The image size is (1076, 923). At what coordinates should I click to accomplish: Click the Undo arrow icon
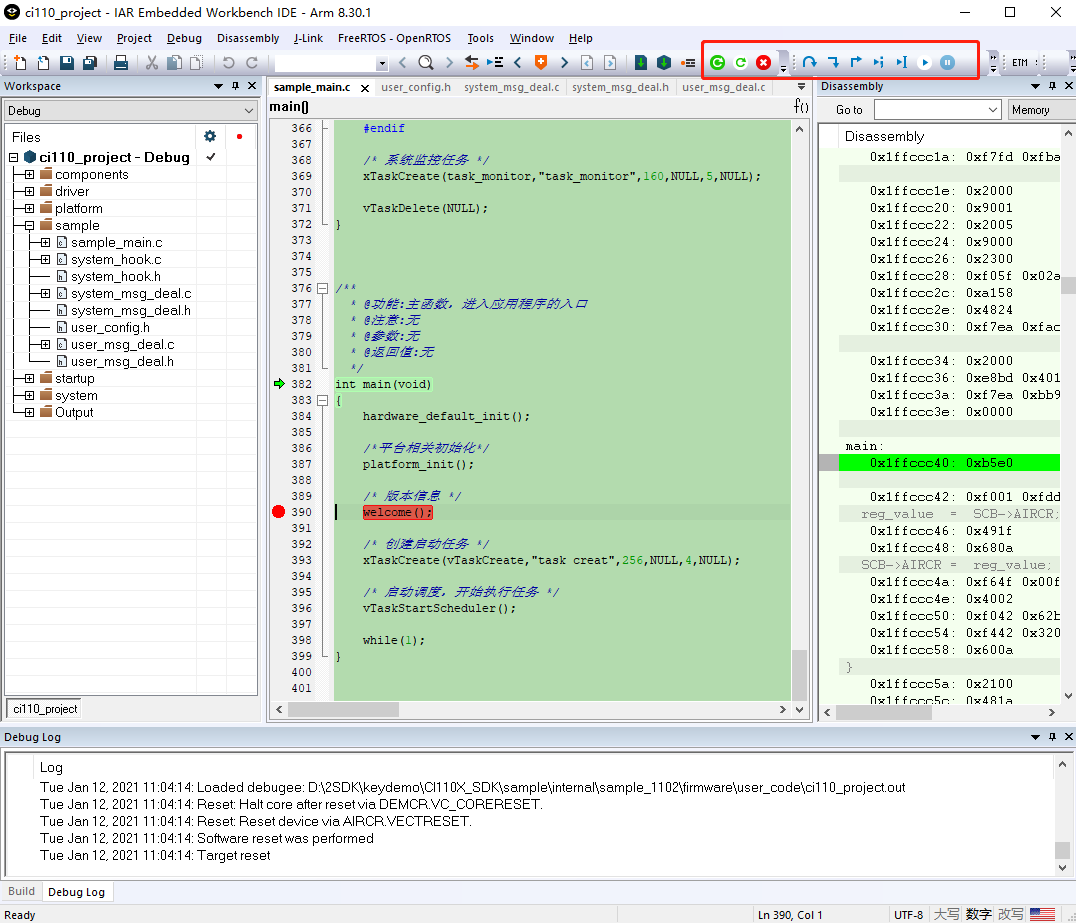click(x=229, y=63)
